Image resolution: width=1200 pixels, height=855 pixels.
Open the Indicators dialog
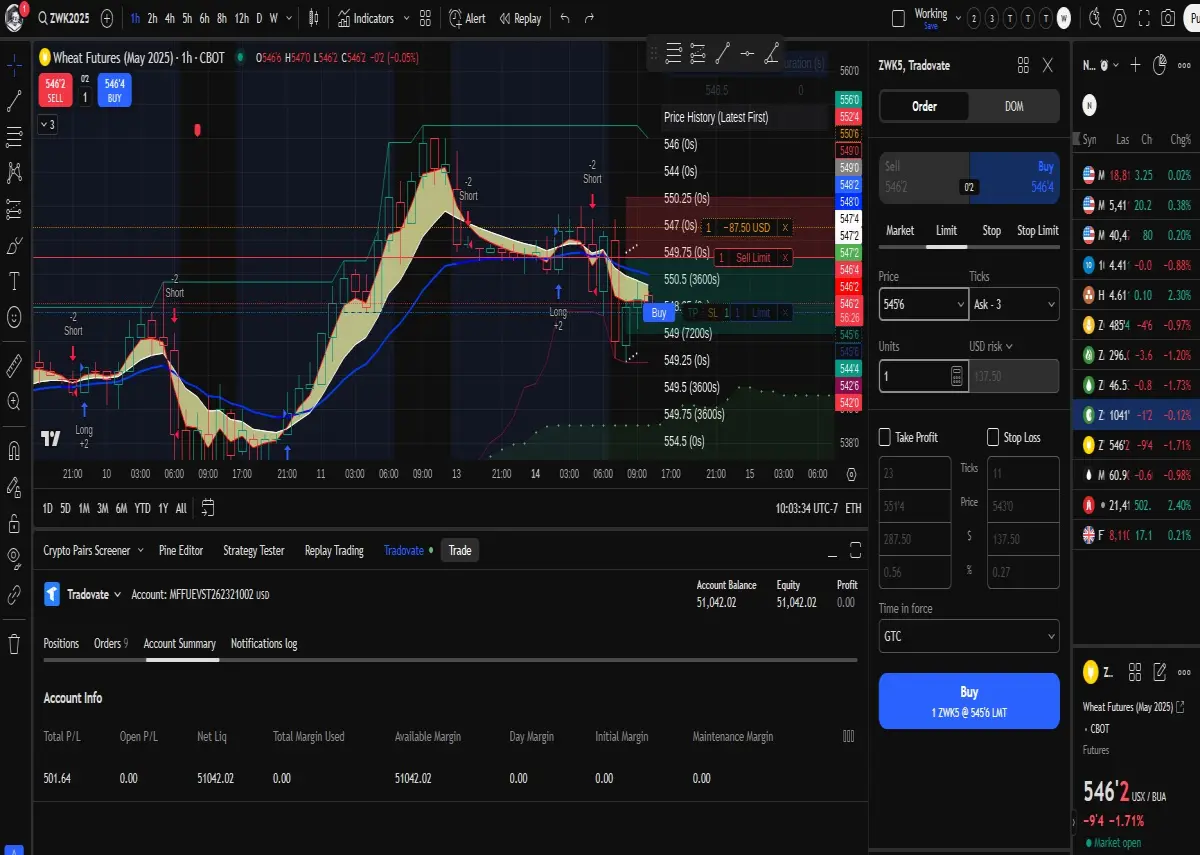[x=366, y=18]
